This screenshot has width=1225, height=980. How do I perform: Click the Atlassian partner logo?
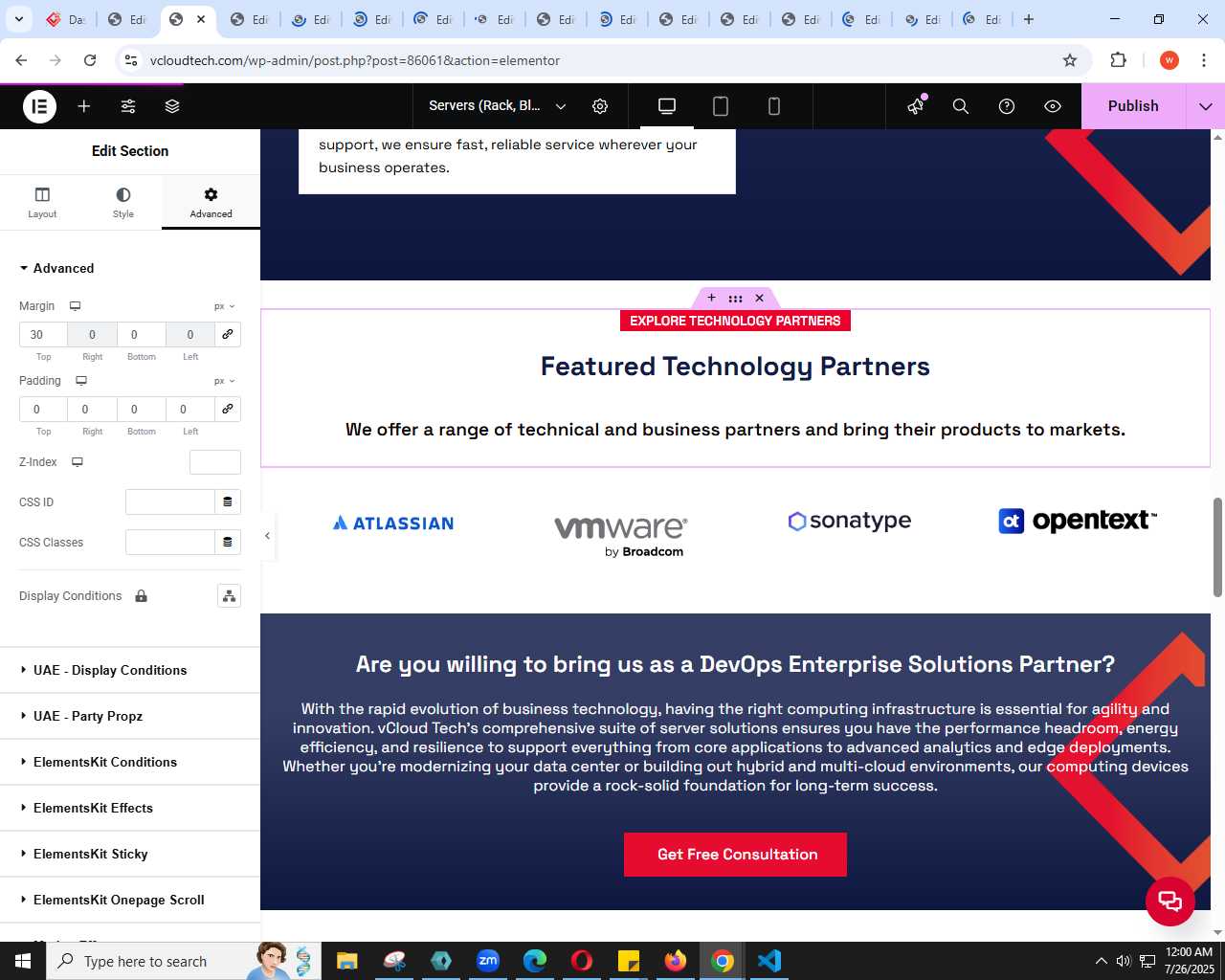(x=393, y=523)
